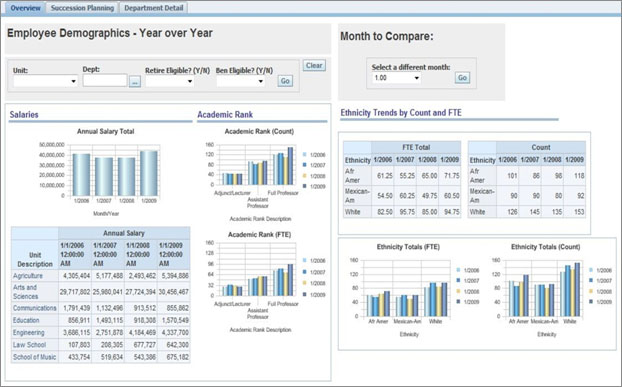Open the Arts and Sciences unit link

(x=25, y=291)
